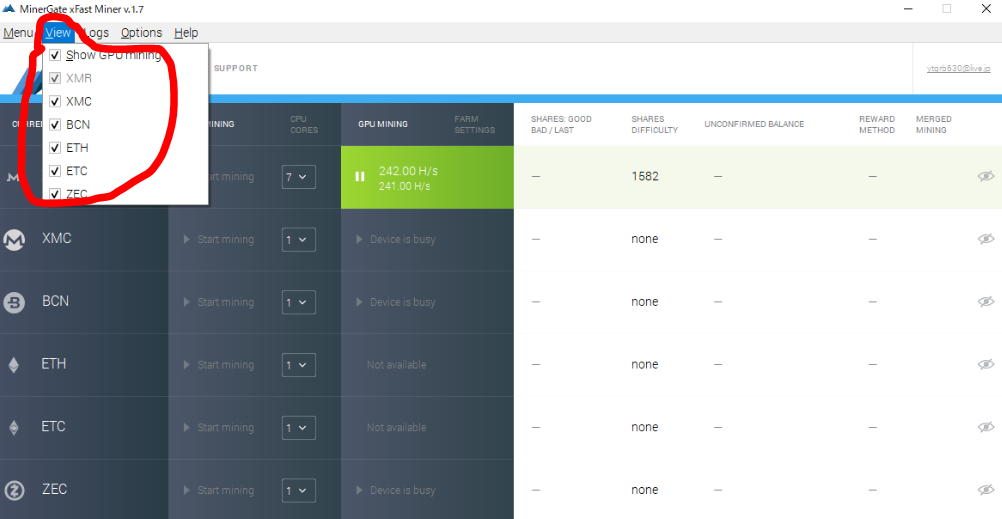The height and width of the screenshot is (519, 1002).
Task: Start CPU mining for ETH
Action: (219, 365)
